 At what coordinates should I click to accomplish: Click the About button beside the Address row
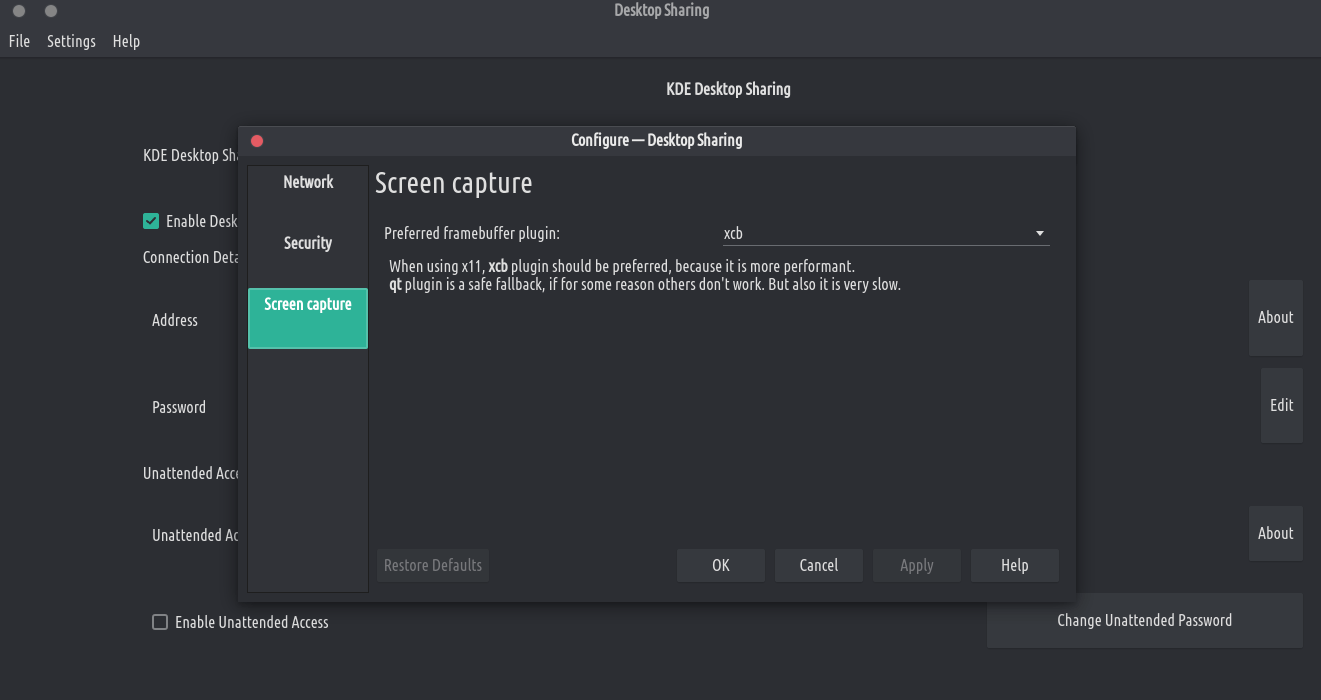[x=1275, y=318]
